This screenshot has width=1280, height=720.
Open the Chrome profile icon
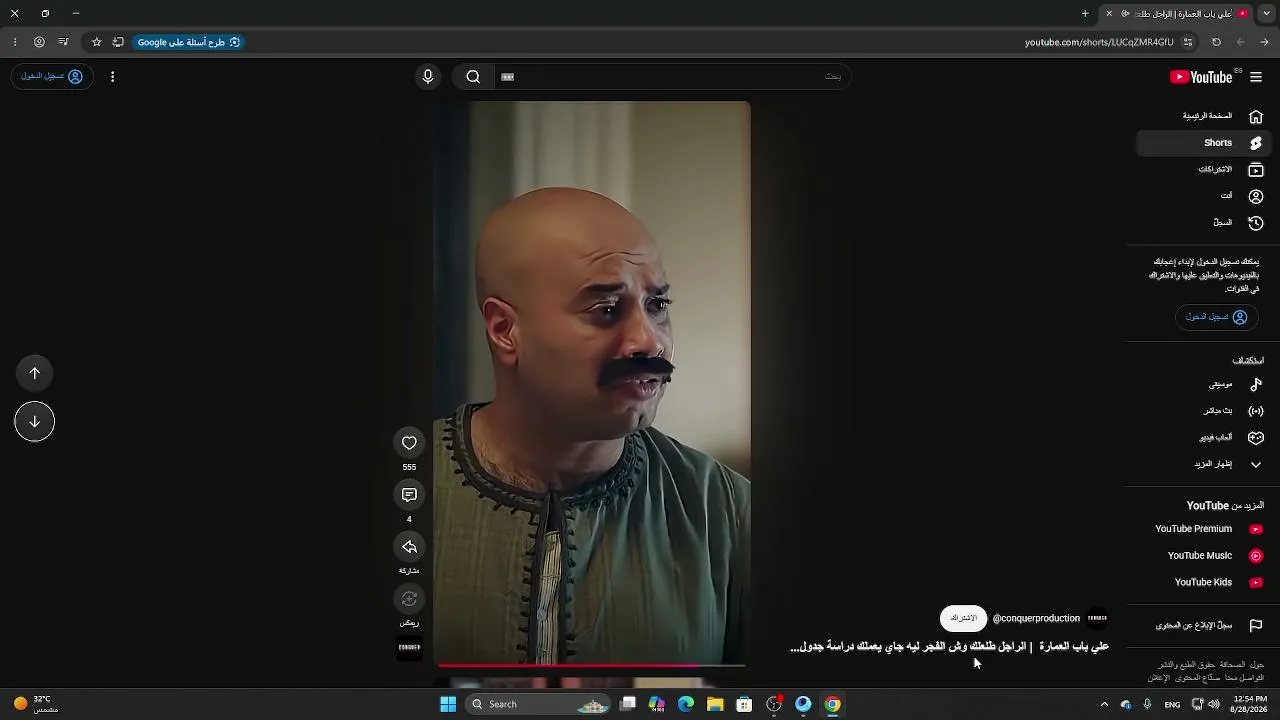coord(39,42)
